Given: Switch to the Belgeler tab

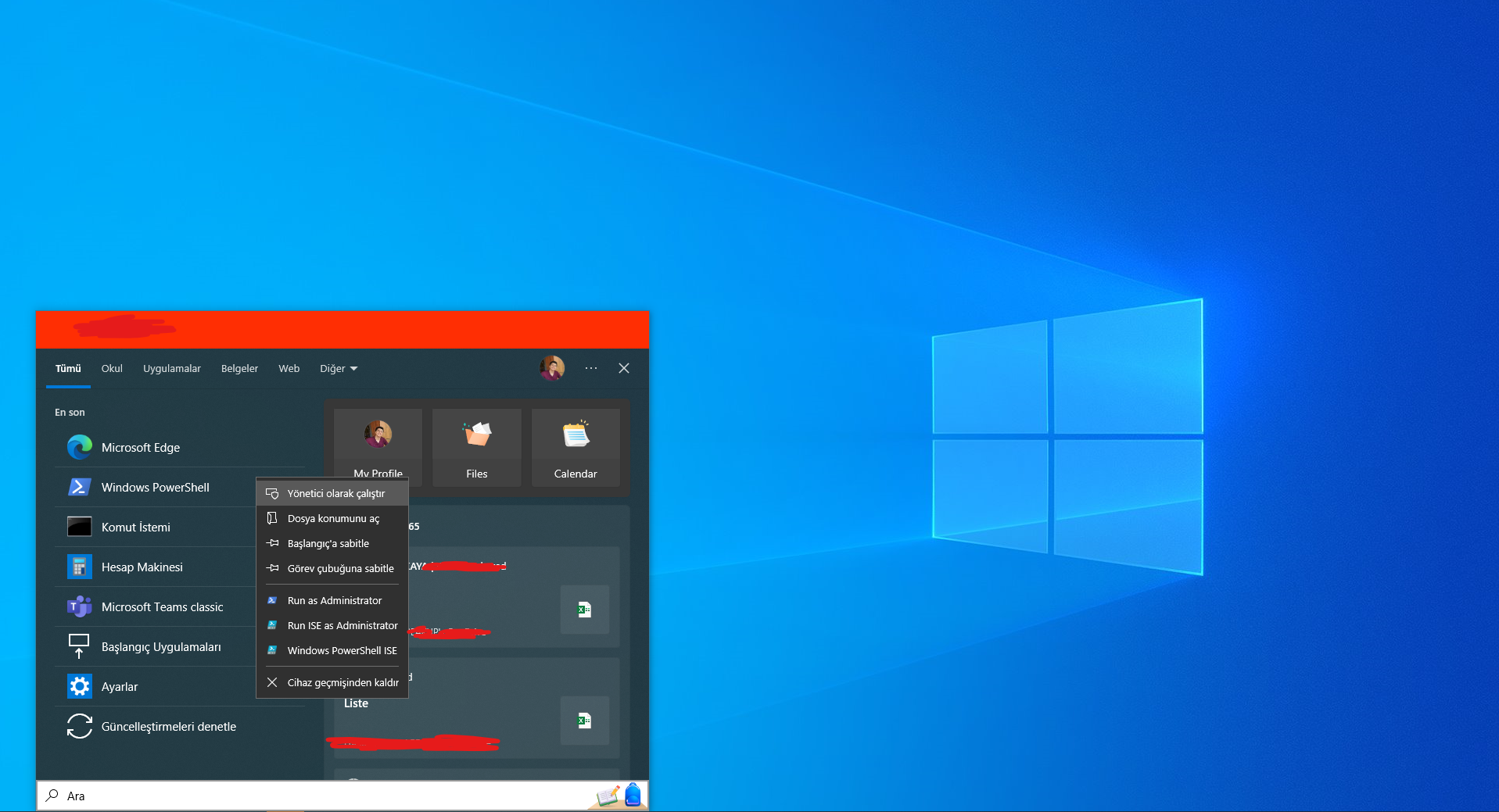Looking at the screenshot, I should coord(239,369).
